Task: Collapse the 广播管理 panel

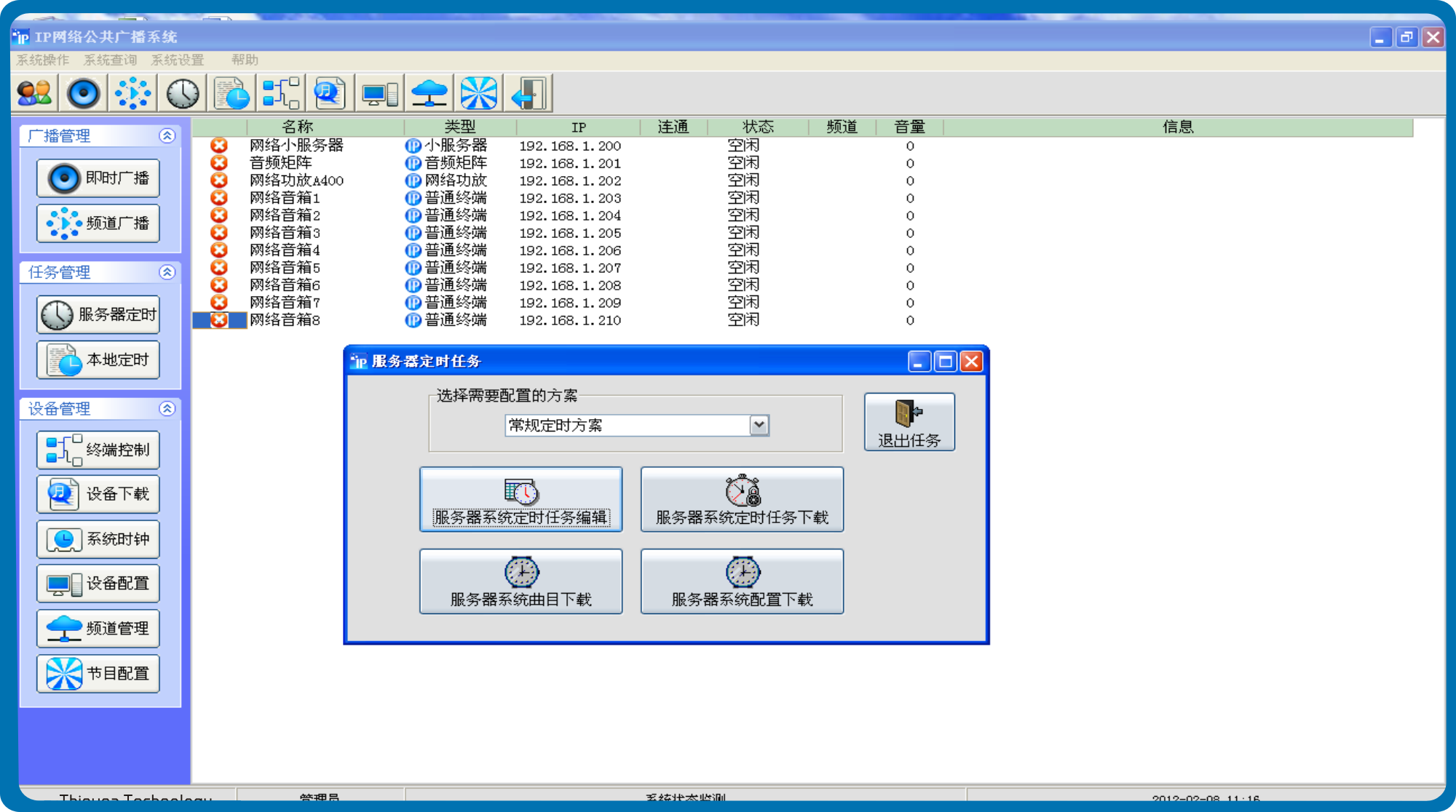Action: tap(167, 136)
